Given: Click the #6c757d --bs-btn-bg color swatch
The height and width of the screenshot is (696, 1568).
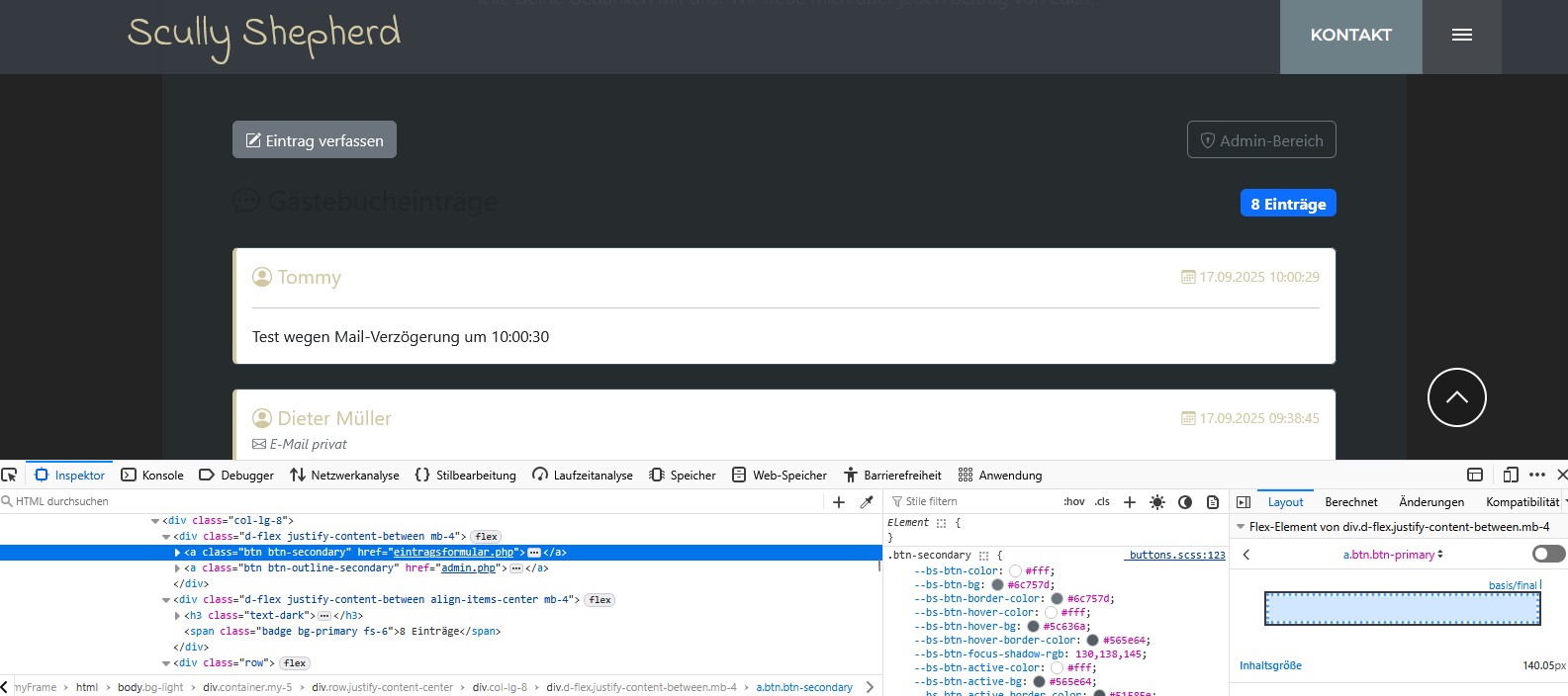Looking at the screenshot, I should [997, 585].
